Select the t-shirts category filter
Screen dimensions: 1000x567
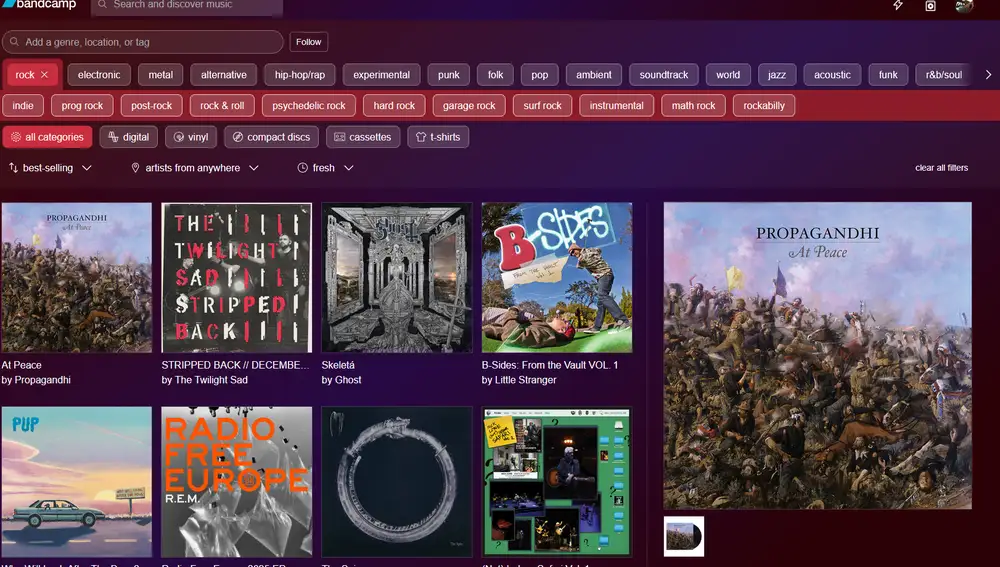(x=438, y=137)
